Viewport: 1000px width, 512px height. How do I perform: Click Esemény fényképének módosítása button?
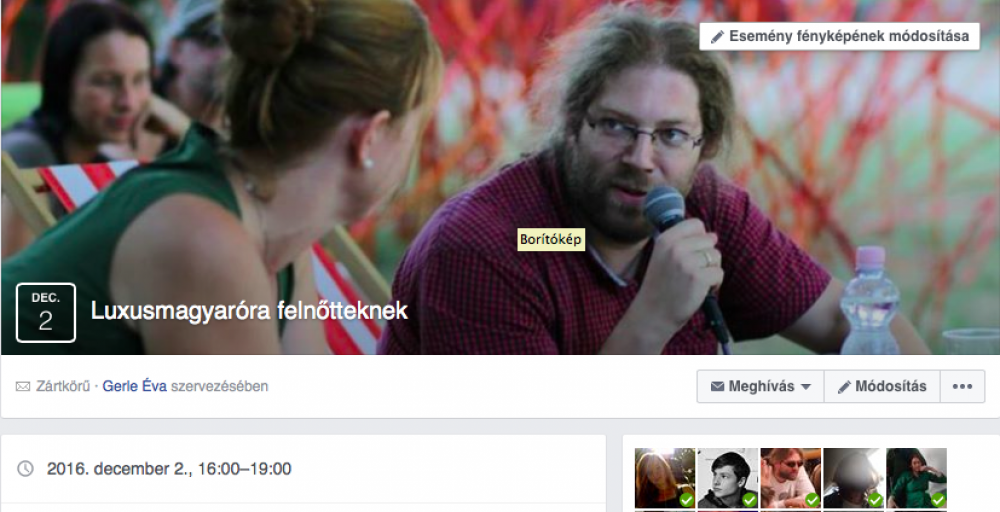click(839, 36)
